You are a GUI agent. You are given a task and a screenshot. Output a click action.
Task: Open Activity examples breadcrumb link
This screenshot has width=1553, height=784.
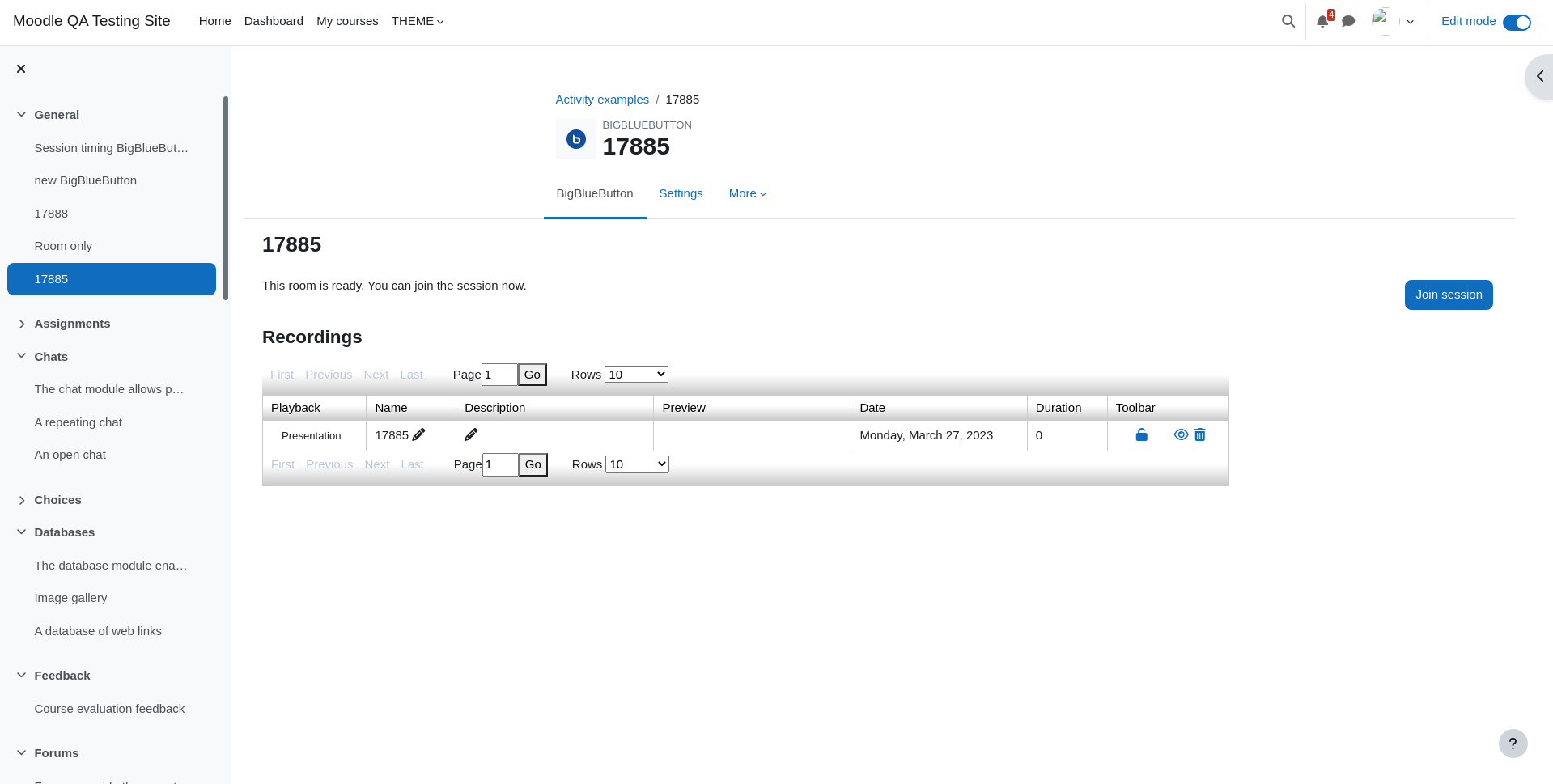[x=602, y=100]
